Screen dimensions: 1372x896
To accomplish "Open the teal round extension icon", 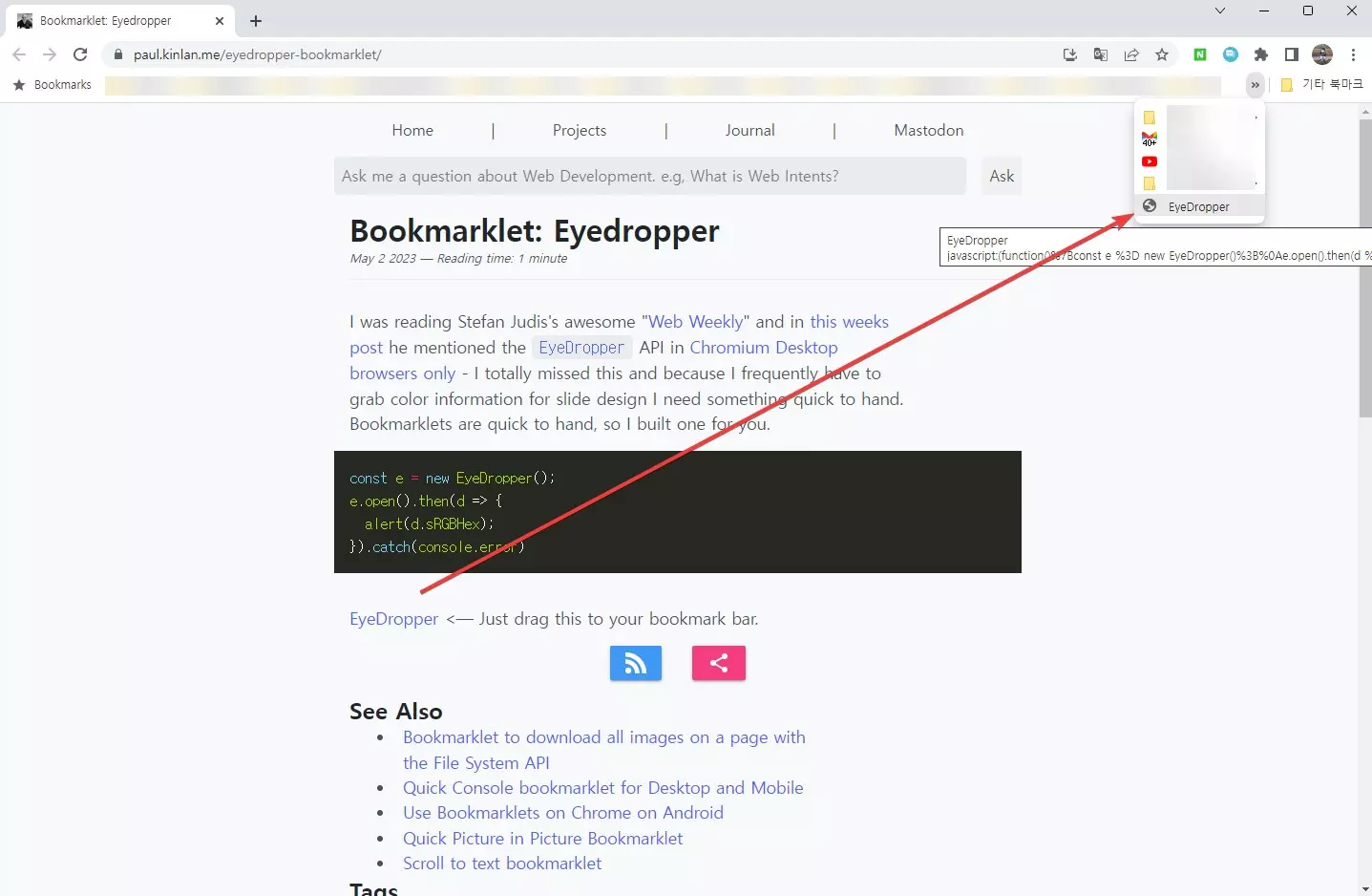I will (x=1231, y=54).
